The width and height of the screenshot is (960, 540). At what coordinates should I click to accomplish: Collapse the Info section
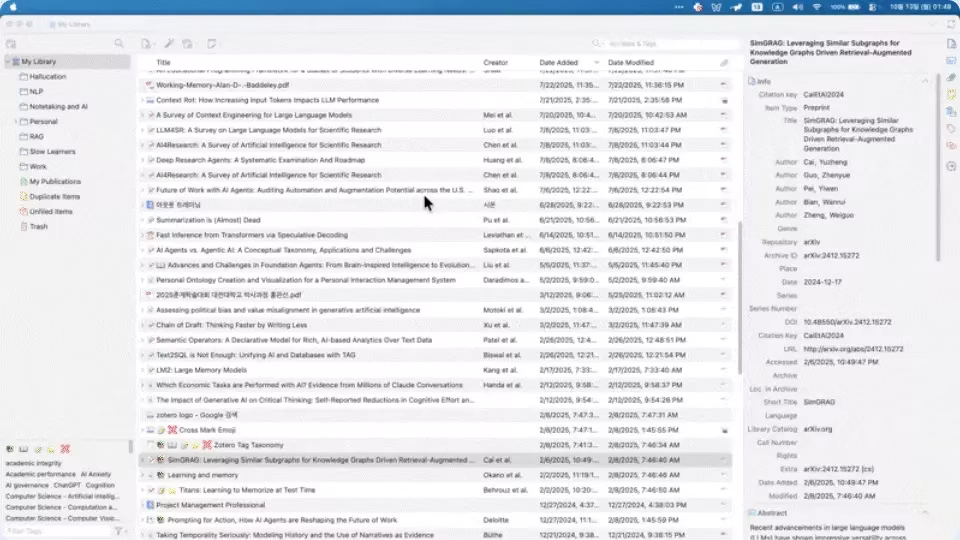[924, 81]
